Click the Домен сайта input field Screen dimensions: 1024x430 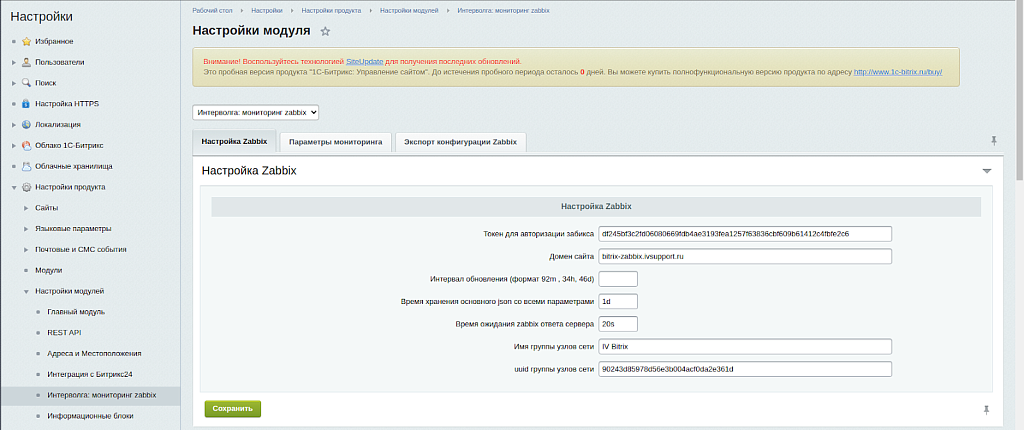point(744,256)
